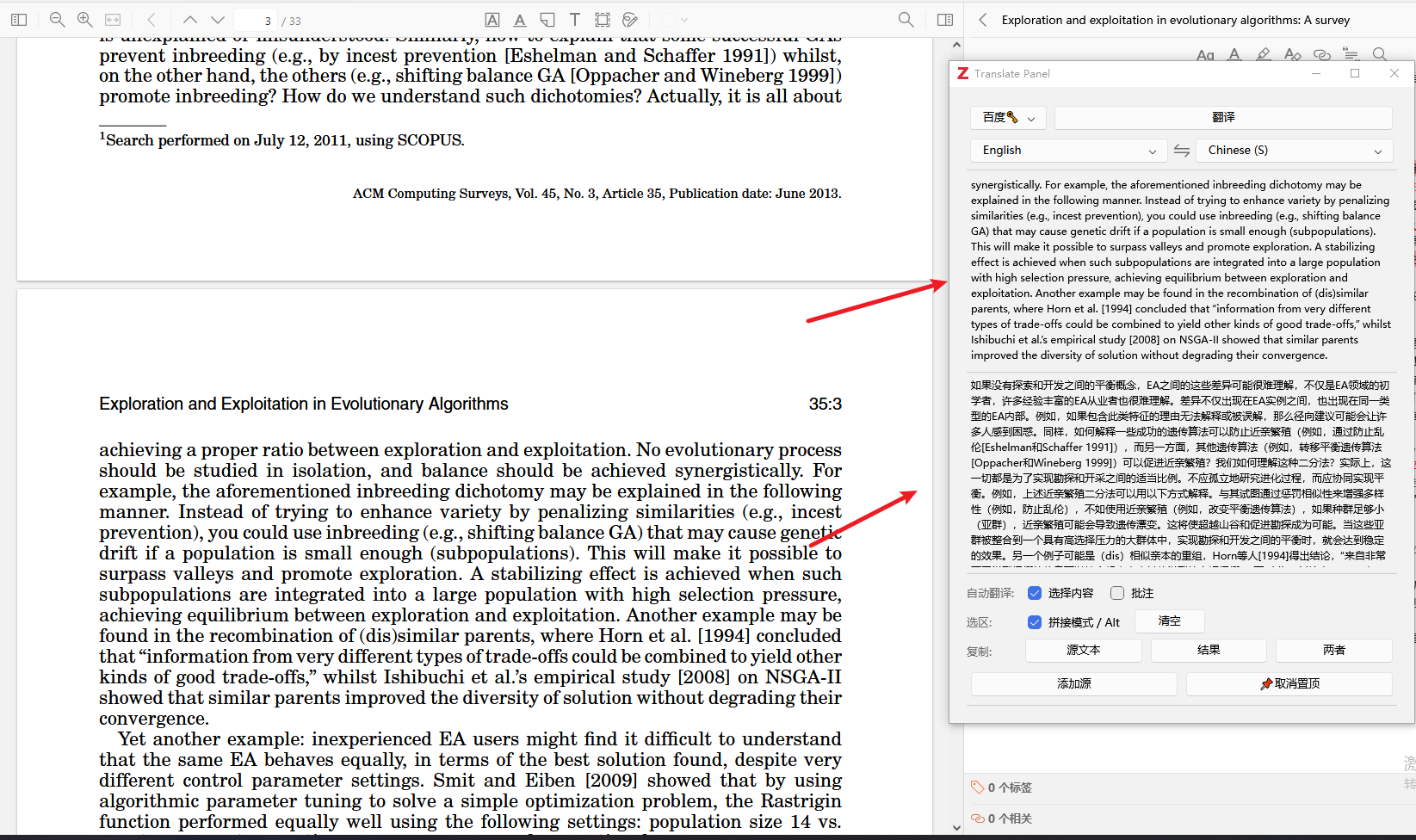Open find in document search icon
Viewport: 1416px width, 840px height.
[906, 20]
